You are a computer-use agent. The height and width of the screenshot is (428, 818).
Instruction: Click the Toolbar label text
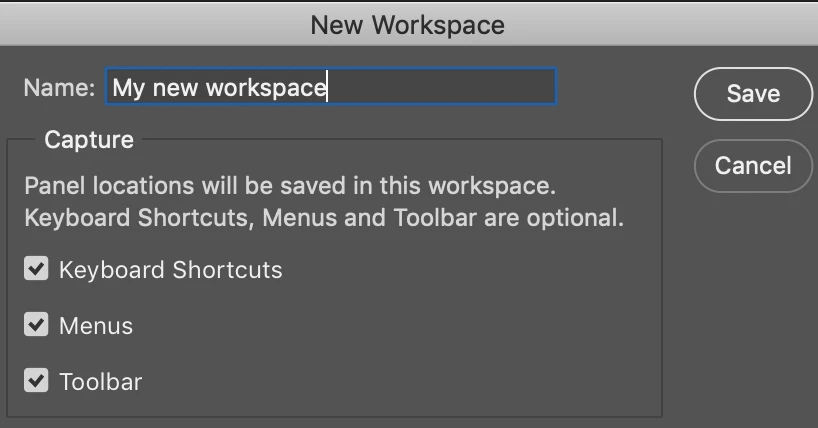click(x=101, y=382)
